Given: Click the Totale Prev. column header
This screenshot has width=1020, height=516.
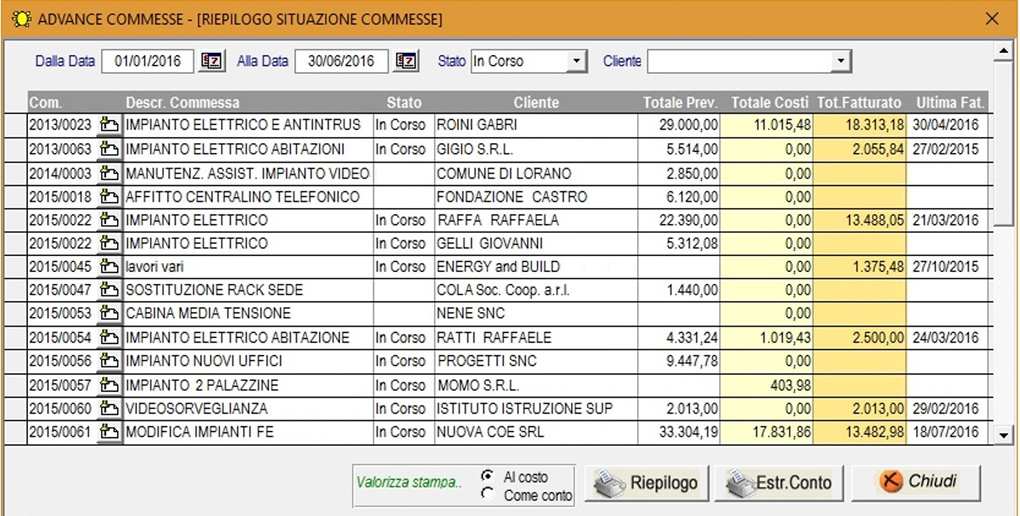Looking at the screenshot, I should [679, 103].
